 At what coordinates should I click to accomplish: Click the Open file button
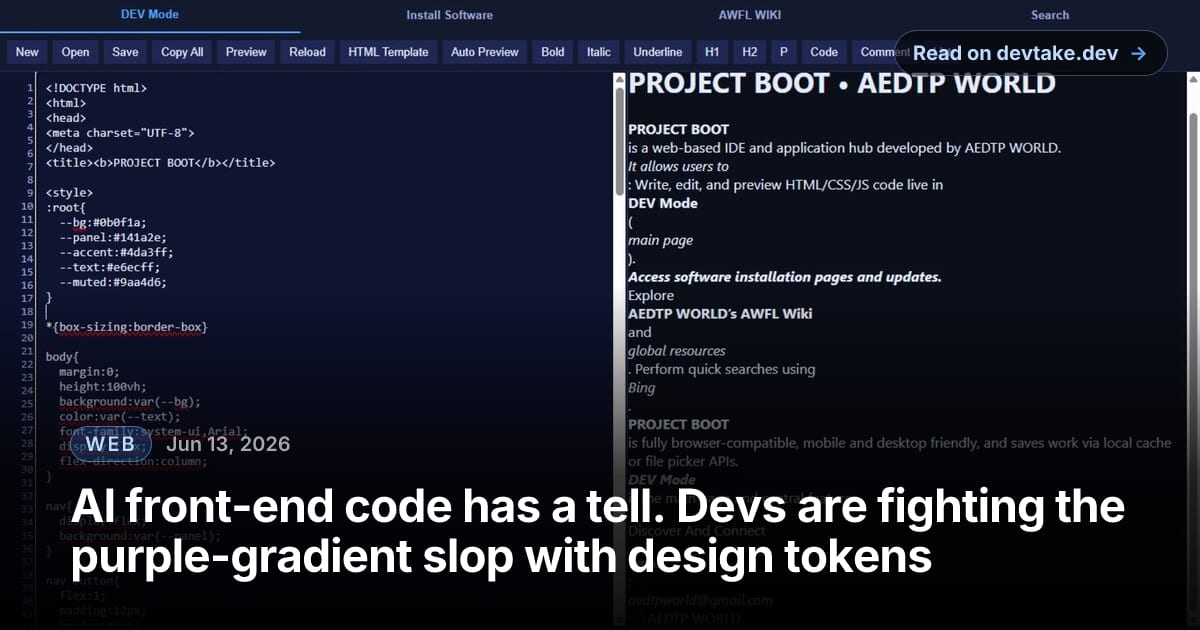(75, 52)
